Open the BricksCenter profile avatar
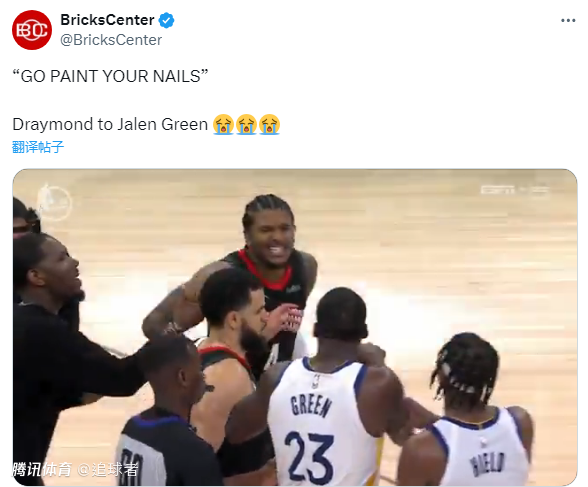The width and height of the screenshot is (588, 487). 32,30
